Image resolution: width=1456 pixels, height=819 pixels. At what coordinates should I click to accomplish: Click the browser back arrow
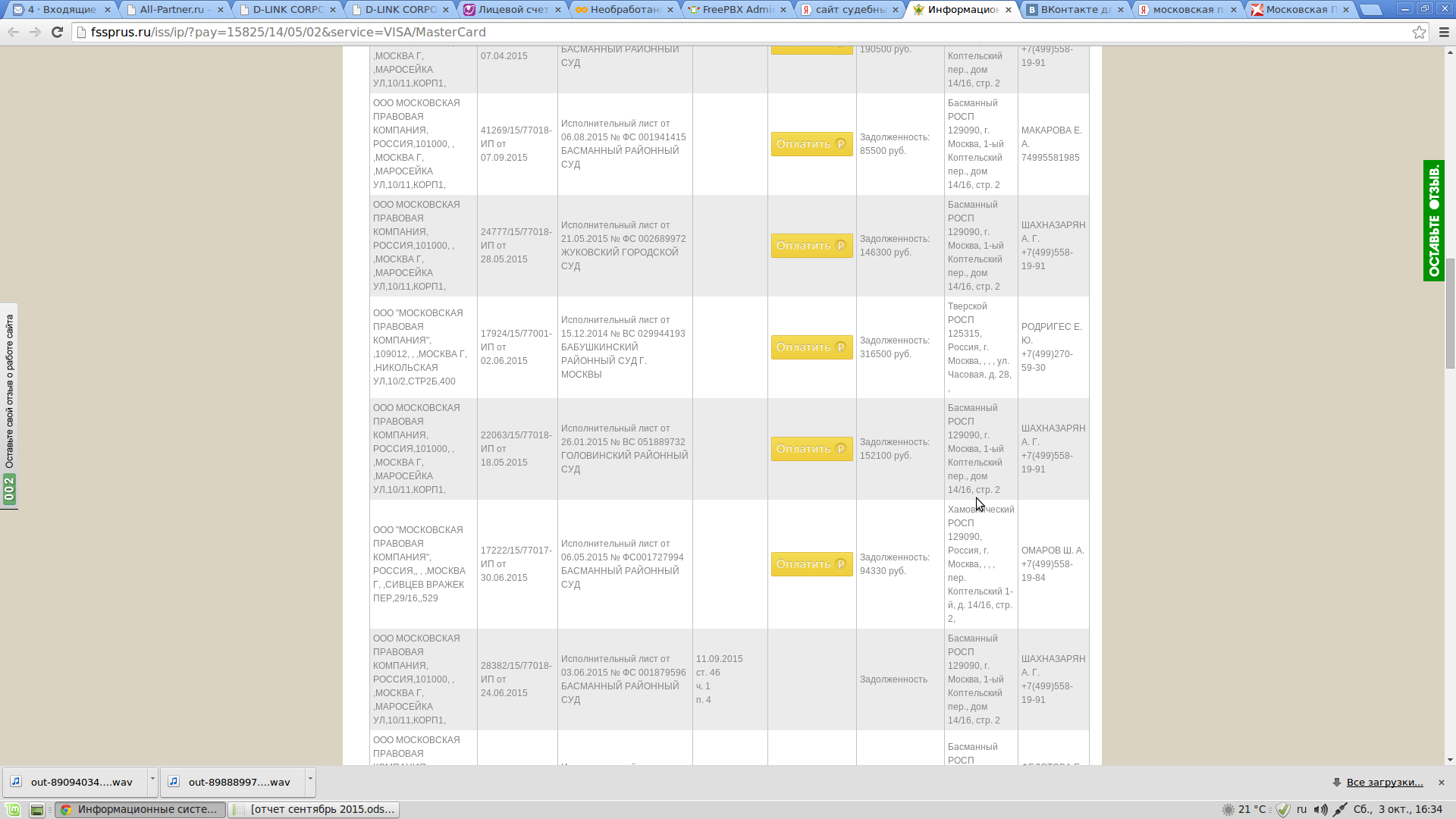pos(13,32)
